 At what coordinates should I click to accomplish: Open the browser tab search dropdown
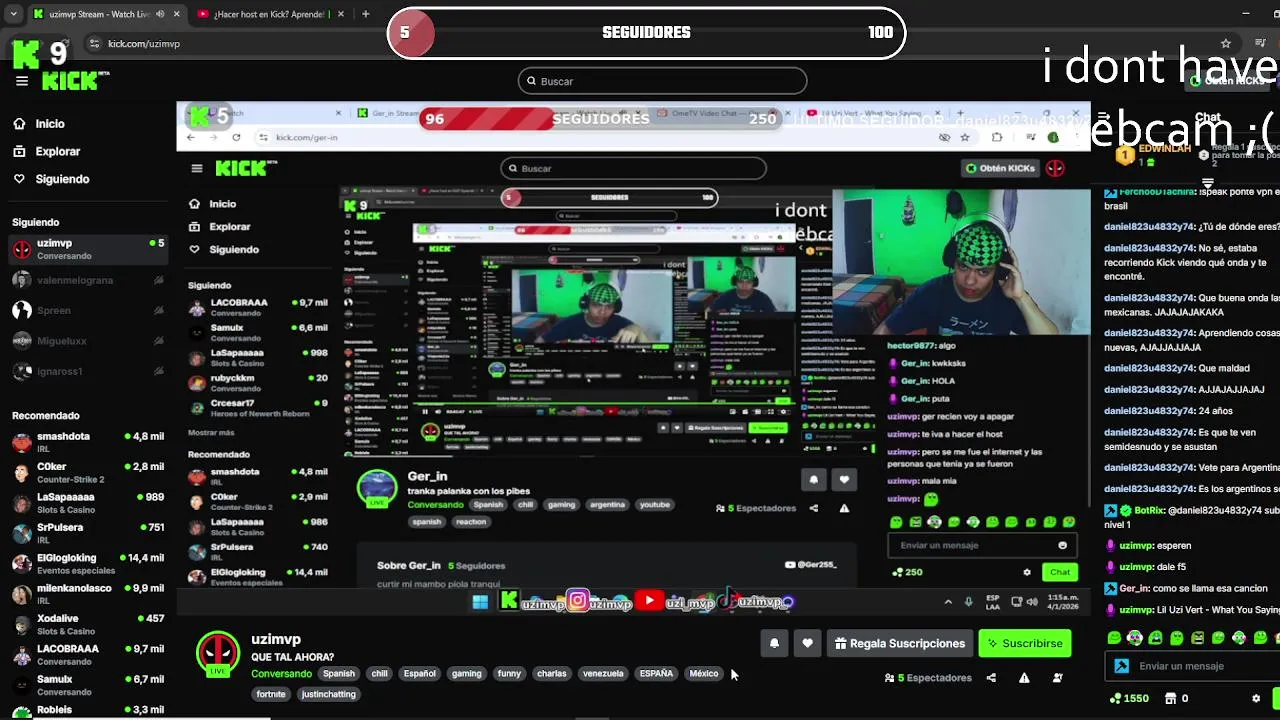click(x=13, y=14)
